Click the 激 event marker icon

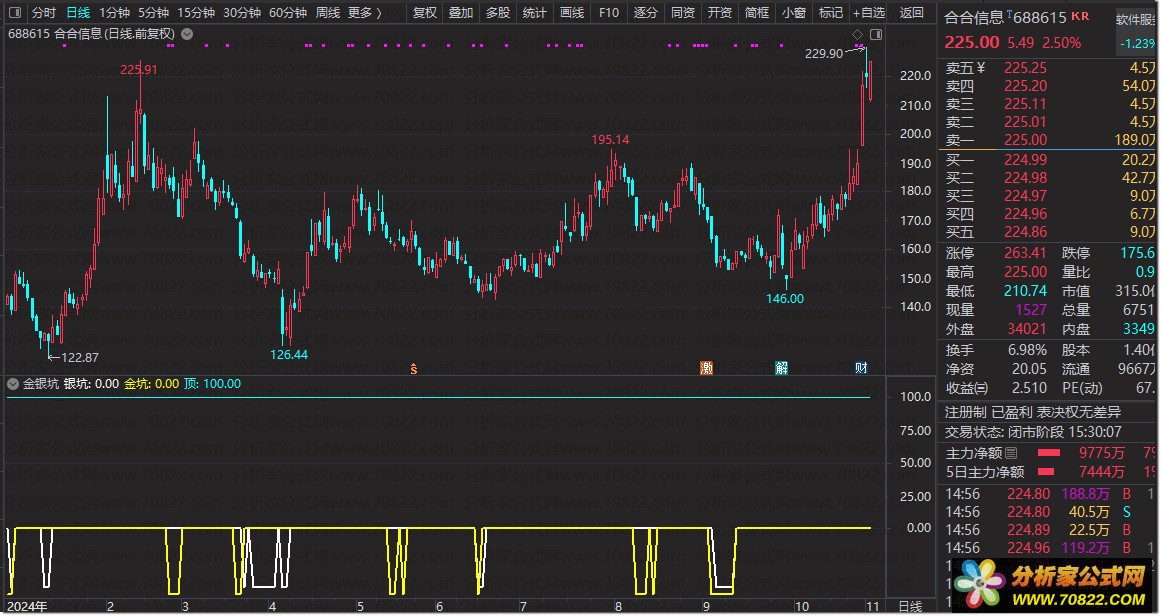(x=706, y=368)
